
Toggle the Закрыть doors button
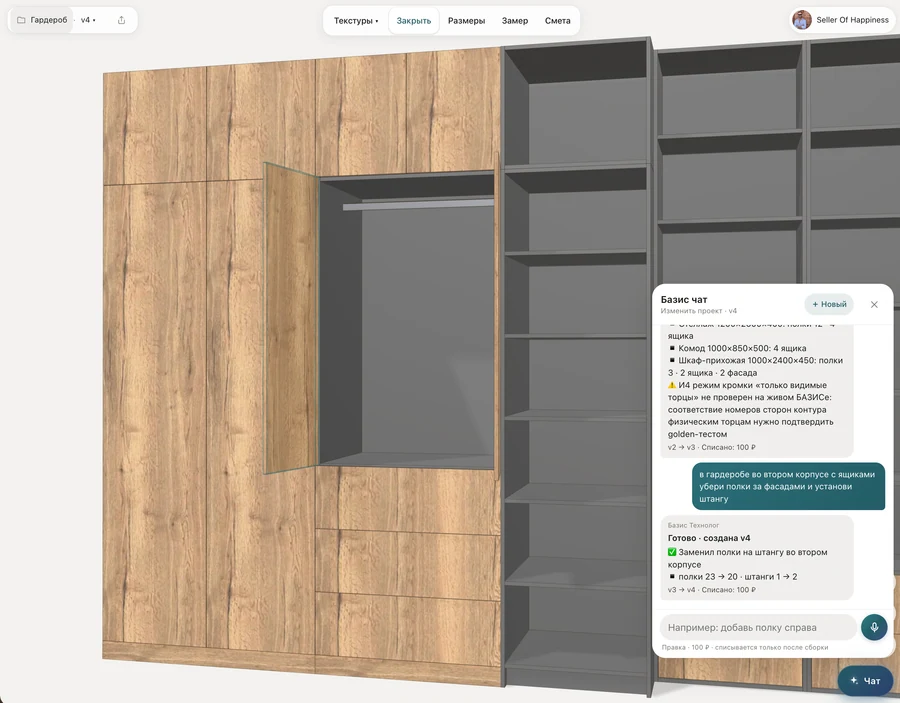pyautogui.click(x=414, y=21)
